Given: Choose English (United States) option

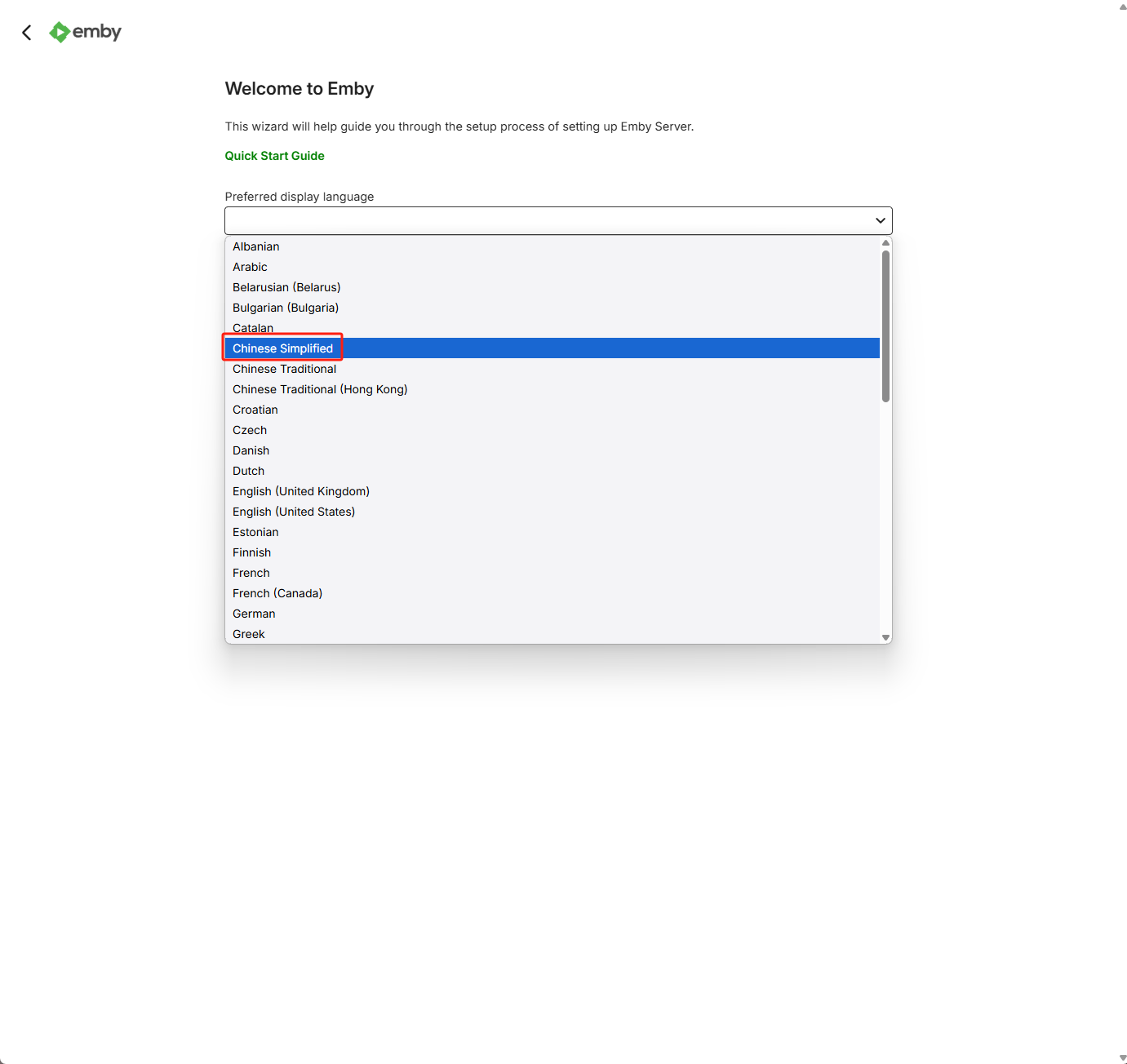Looking at the screenshot, I should click(x=294, y=512).
